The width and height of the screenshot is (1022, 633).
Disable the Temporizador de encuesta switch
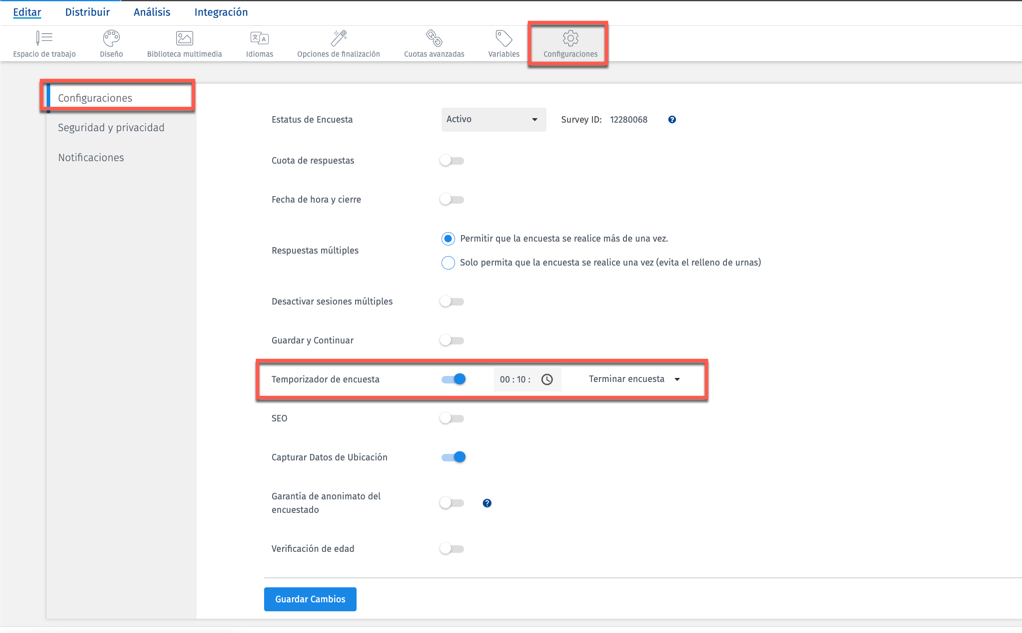coord(456,379)
